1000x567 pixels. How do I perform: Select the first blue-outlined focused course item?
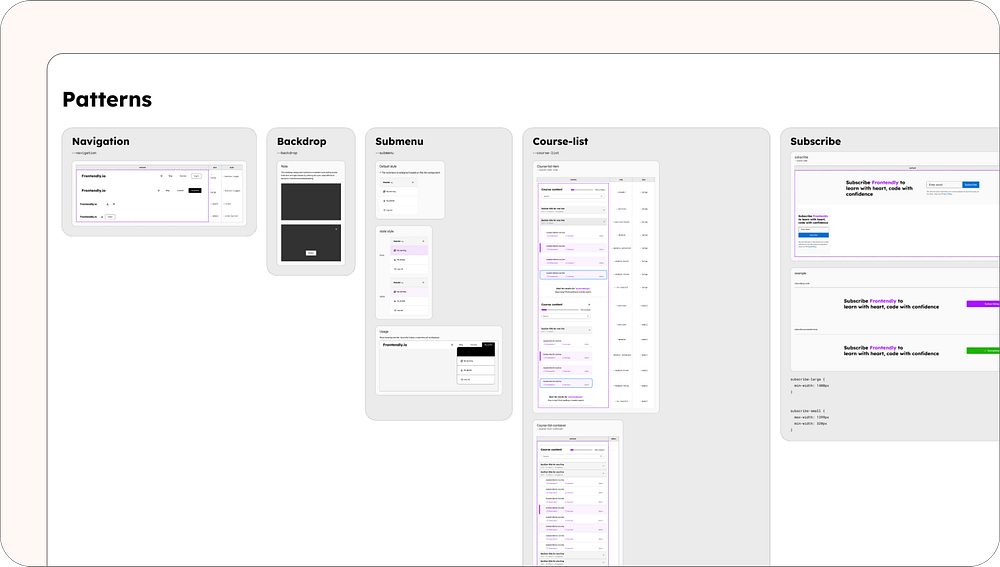573,275
